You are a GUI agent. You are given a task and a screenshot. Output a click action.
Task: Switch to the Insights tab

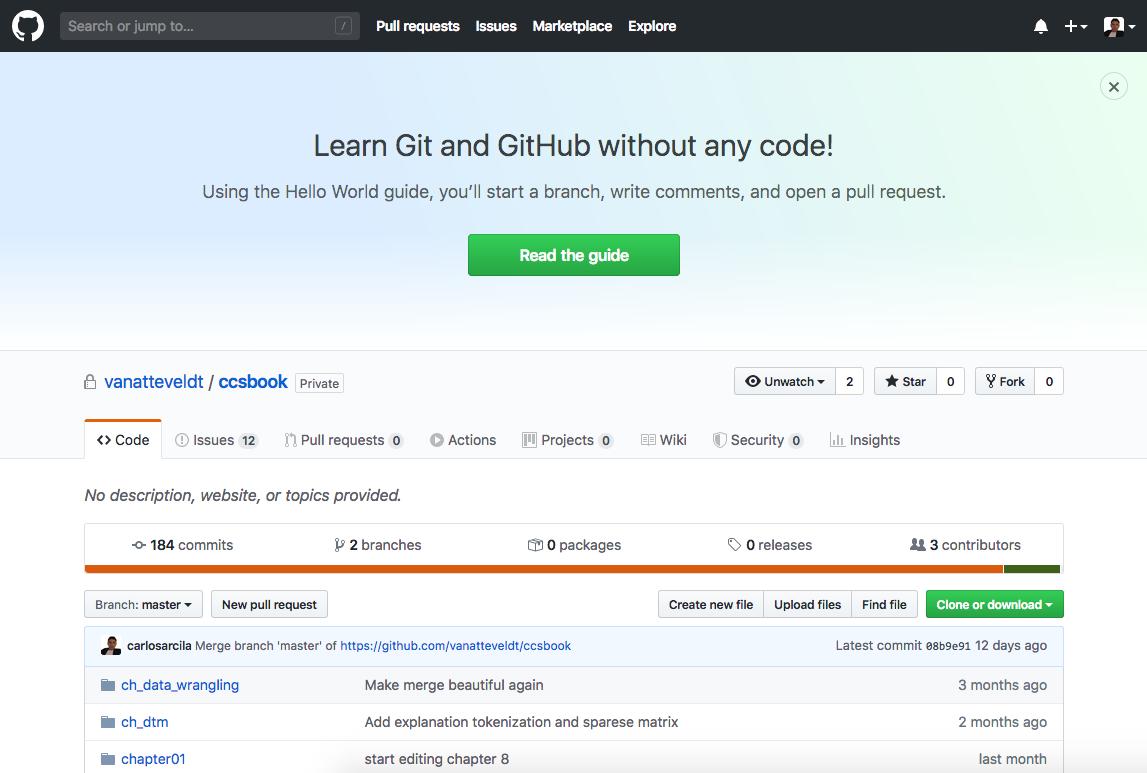pos(865,440)
